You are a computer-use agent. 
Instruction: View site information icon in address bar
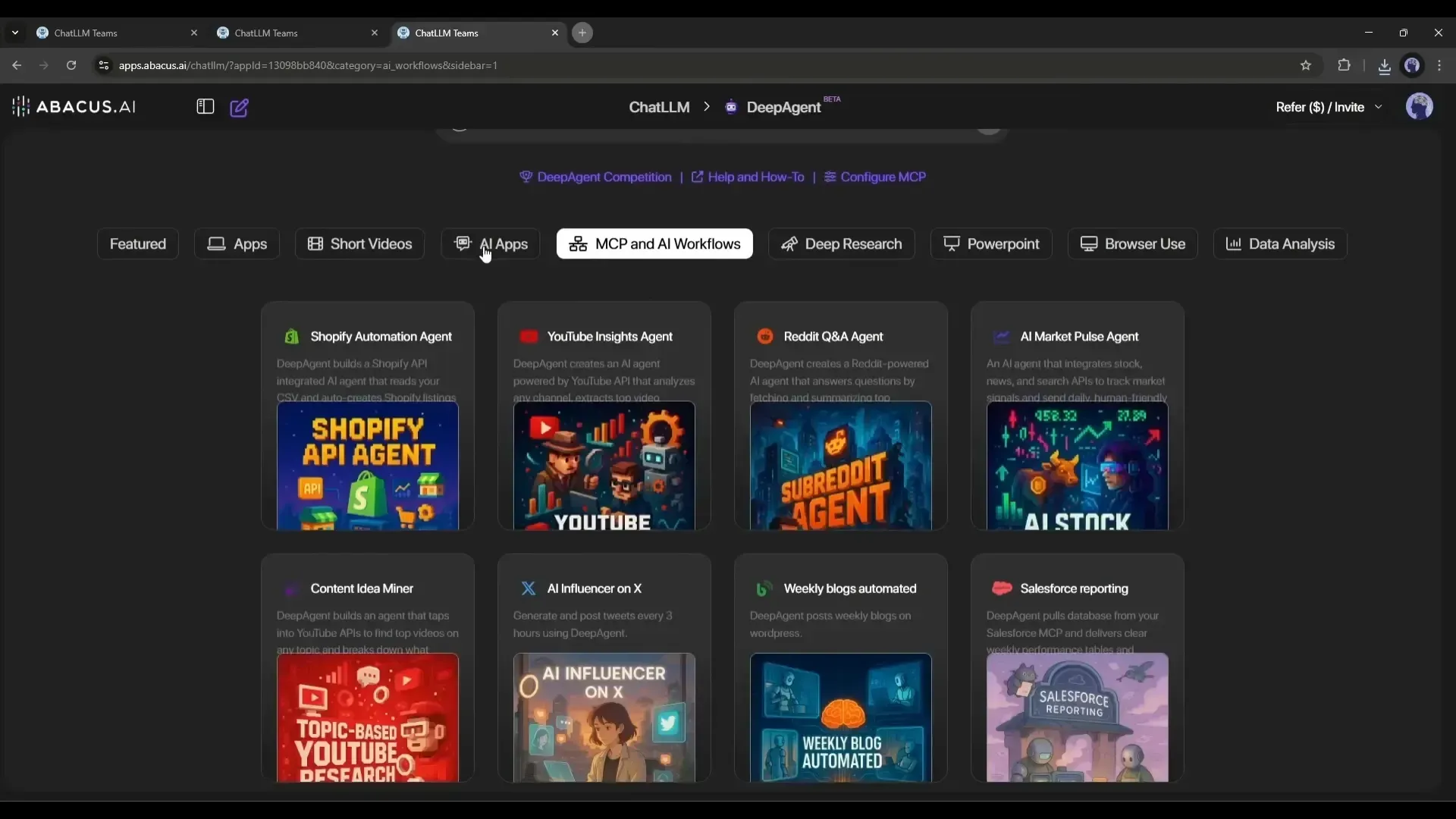click(104, 65)
